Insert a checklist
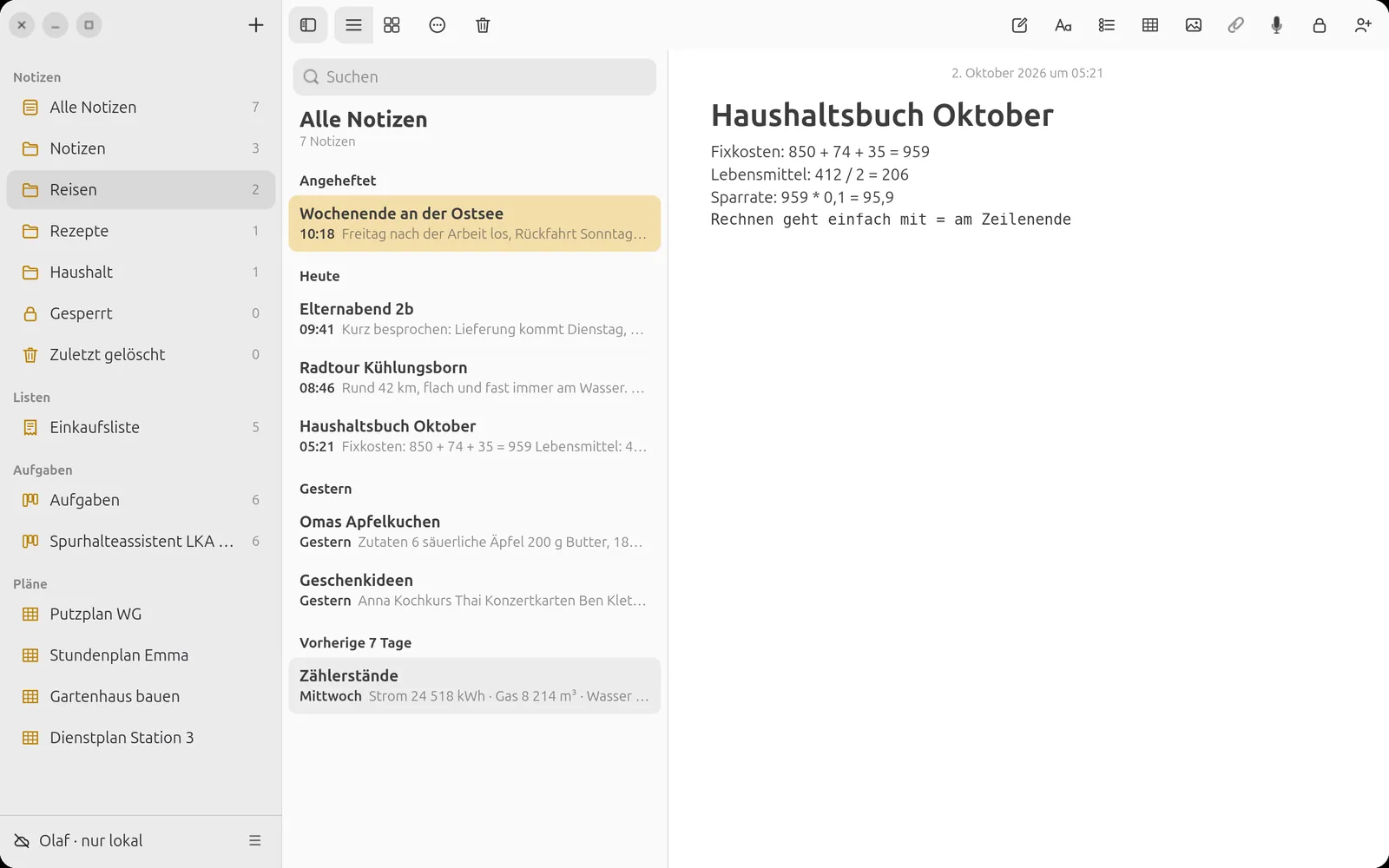1389x868 pixels. (1106, 25)
